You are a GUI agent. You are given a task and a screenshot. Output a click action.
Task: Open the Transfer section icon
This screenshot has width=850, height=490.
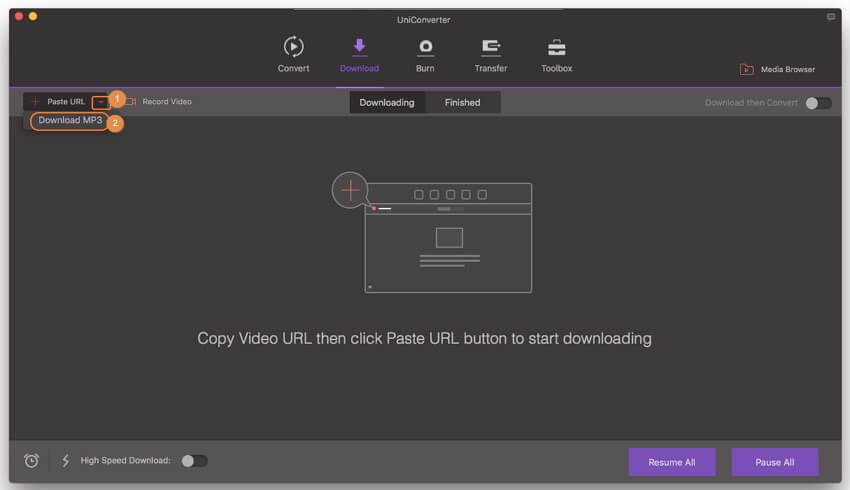click(x=491, y=54)
